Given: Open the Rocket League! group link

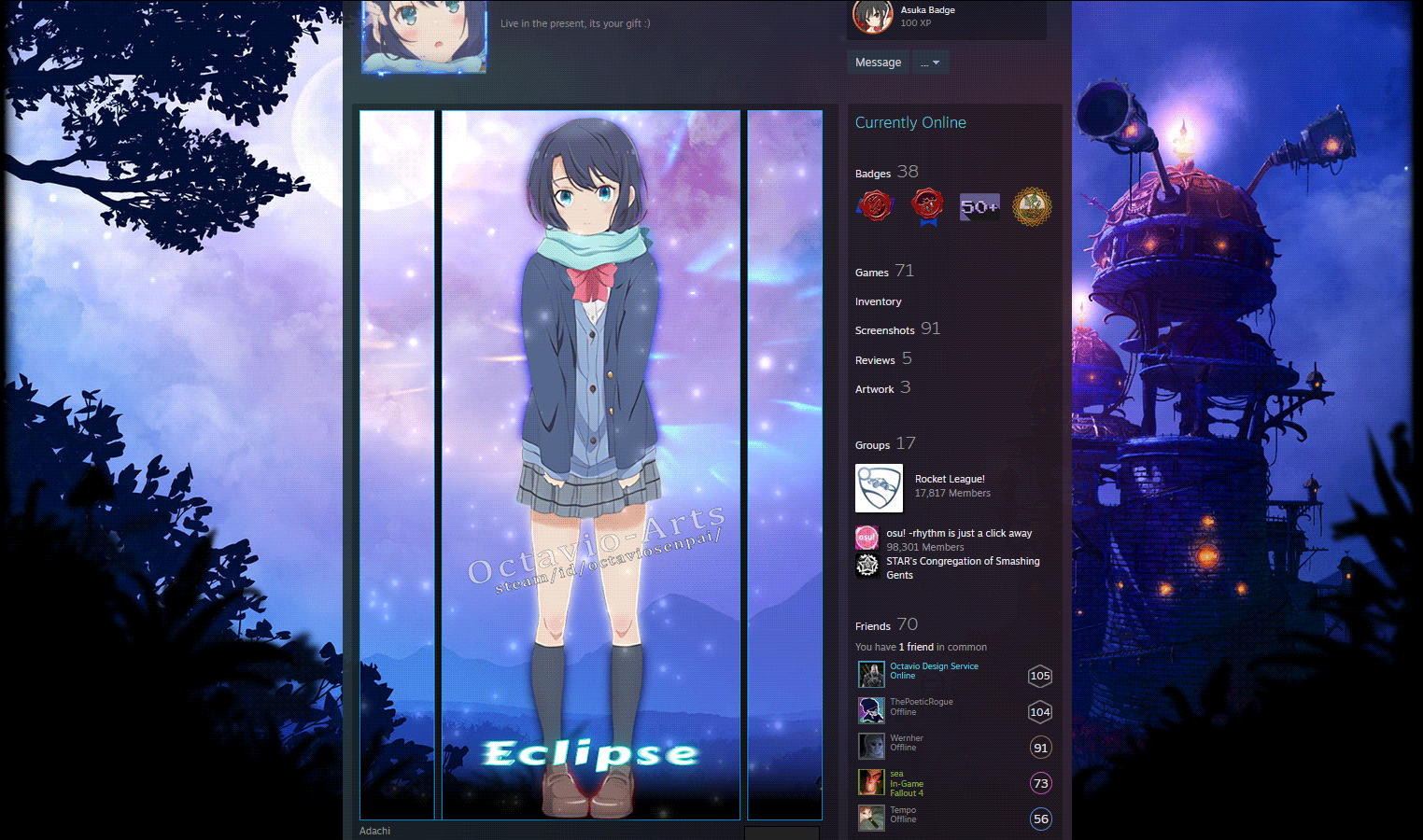Looking at the screenshot, I should click(x=950, y=479).
